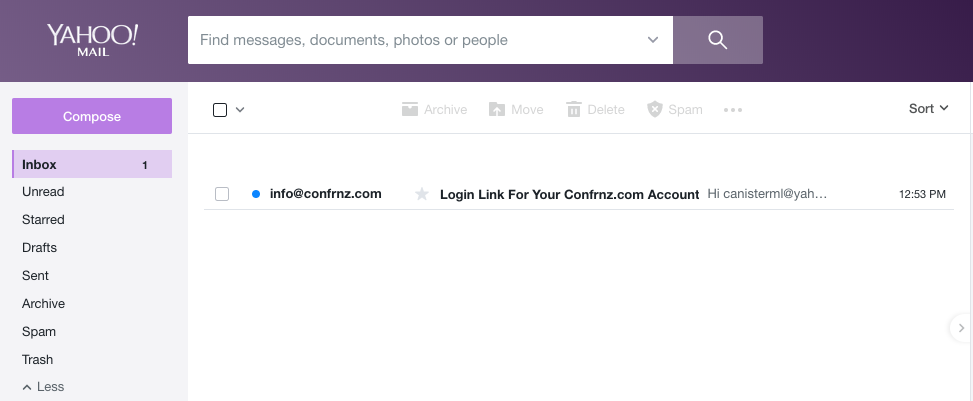Open the Sort dropdown
This screenshot has height=401, width=973.
(928, 109)
